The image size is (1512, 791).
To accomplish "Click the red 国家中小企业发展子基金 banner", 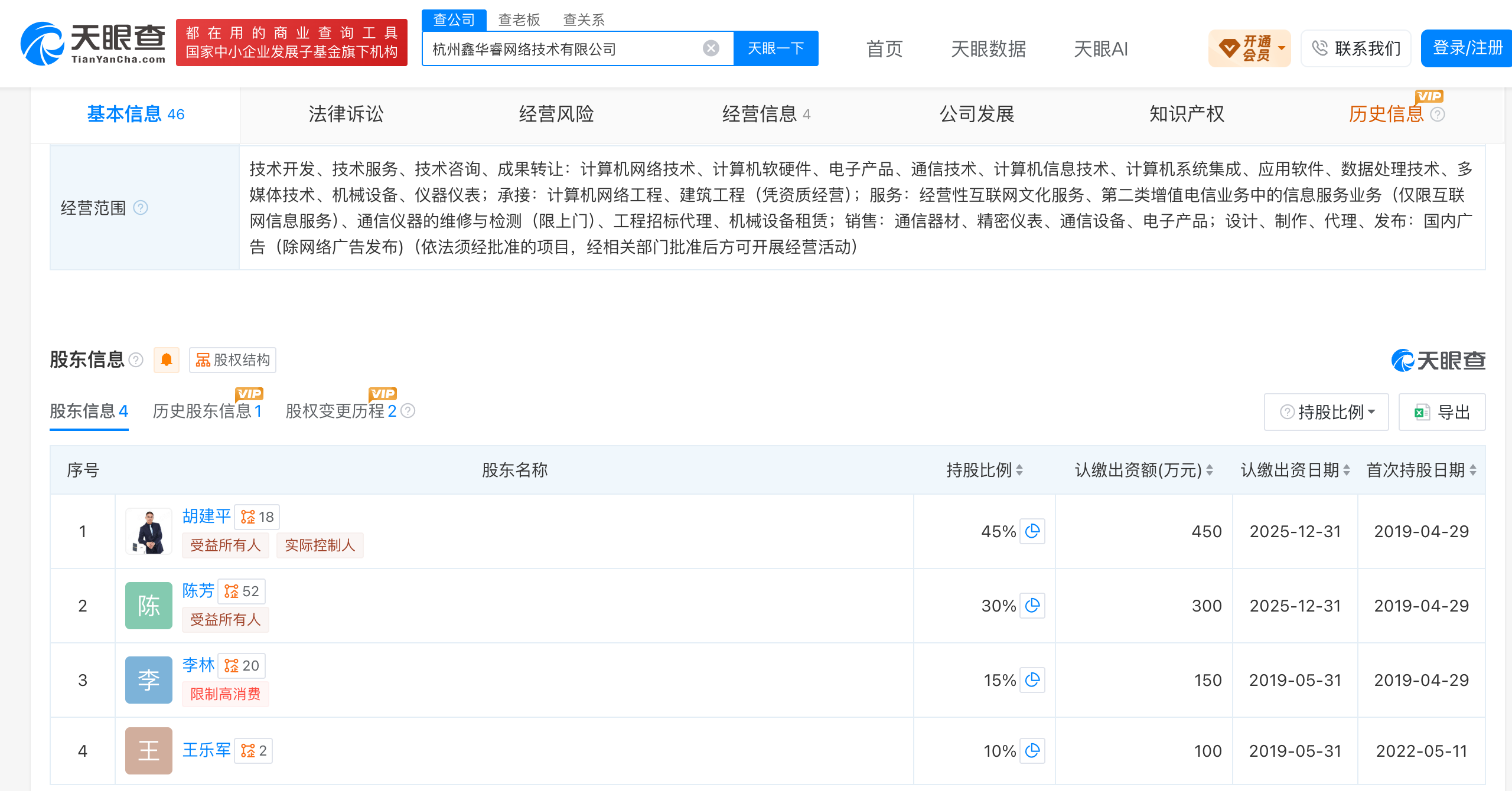I will 292,43.
